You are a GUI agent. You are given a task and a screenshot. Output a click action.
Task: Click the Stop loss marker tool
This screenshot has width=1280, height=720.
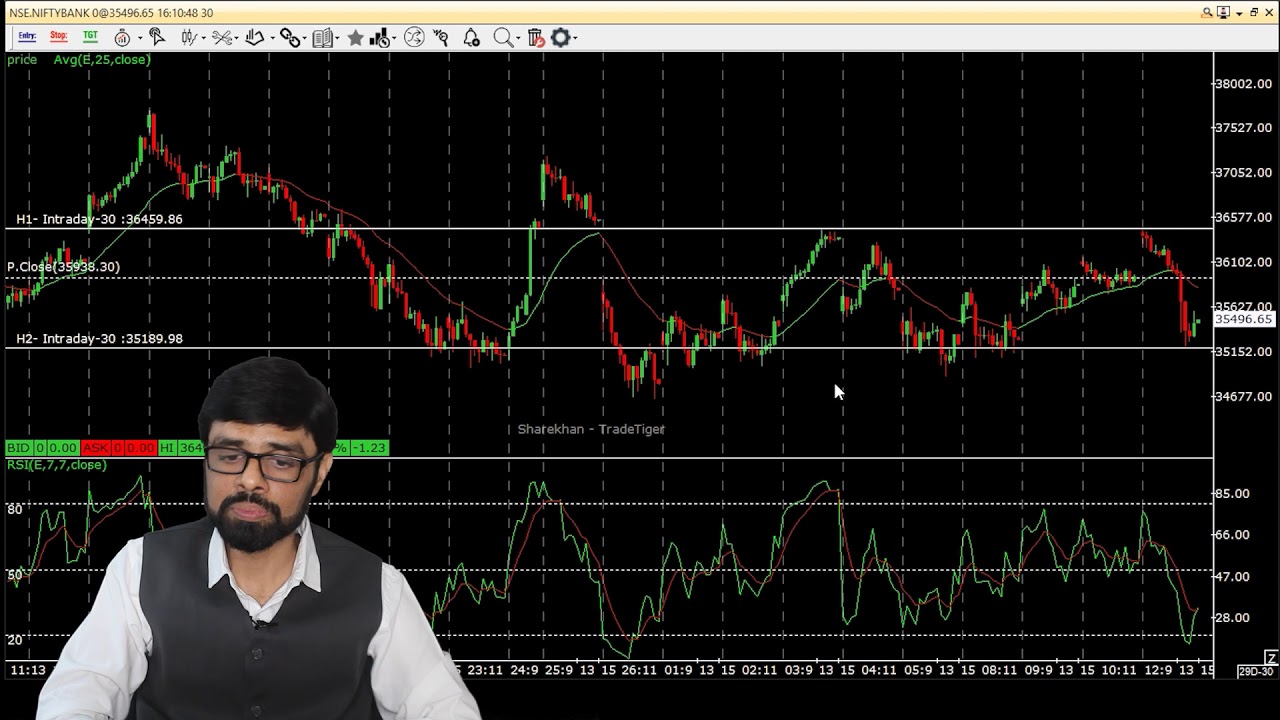click(59, 37)
